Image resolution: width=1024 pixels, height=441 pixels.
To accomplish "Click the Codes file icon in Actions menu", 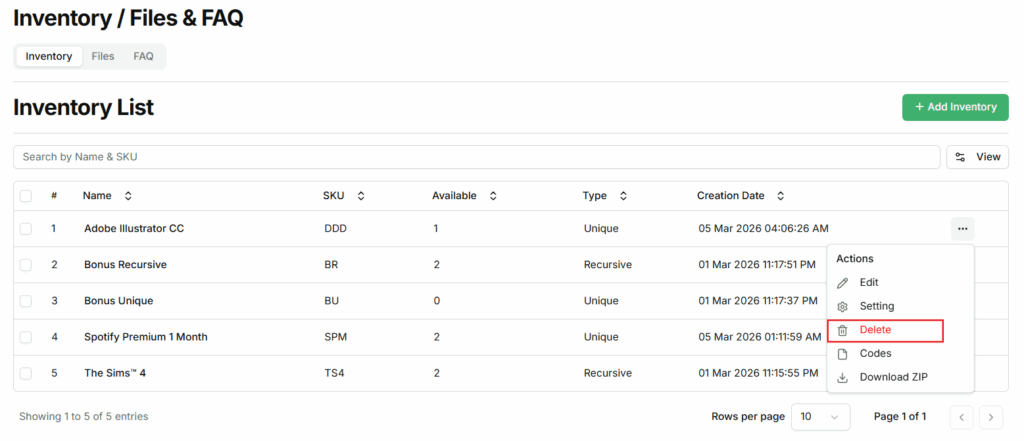I will pyautogui.click(x=842, y=354).
